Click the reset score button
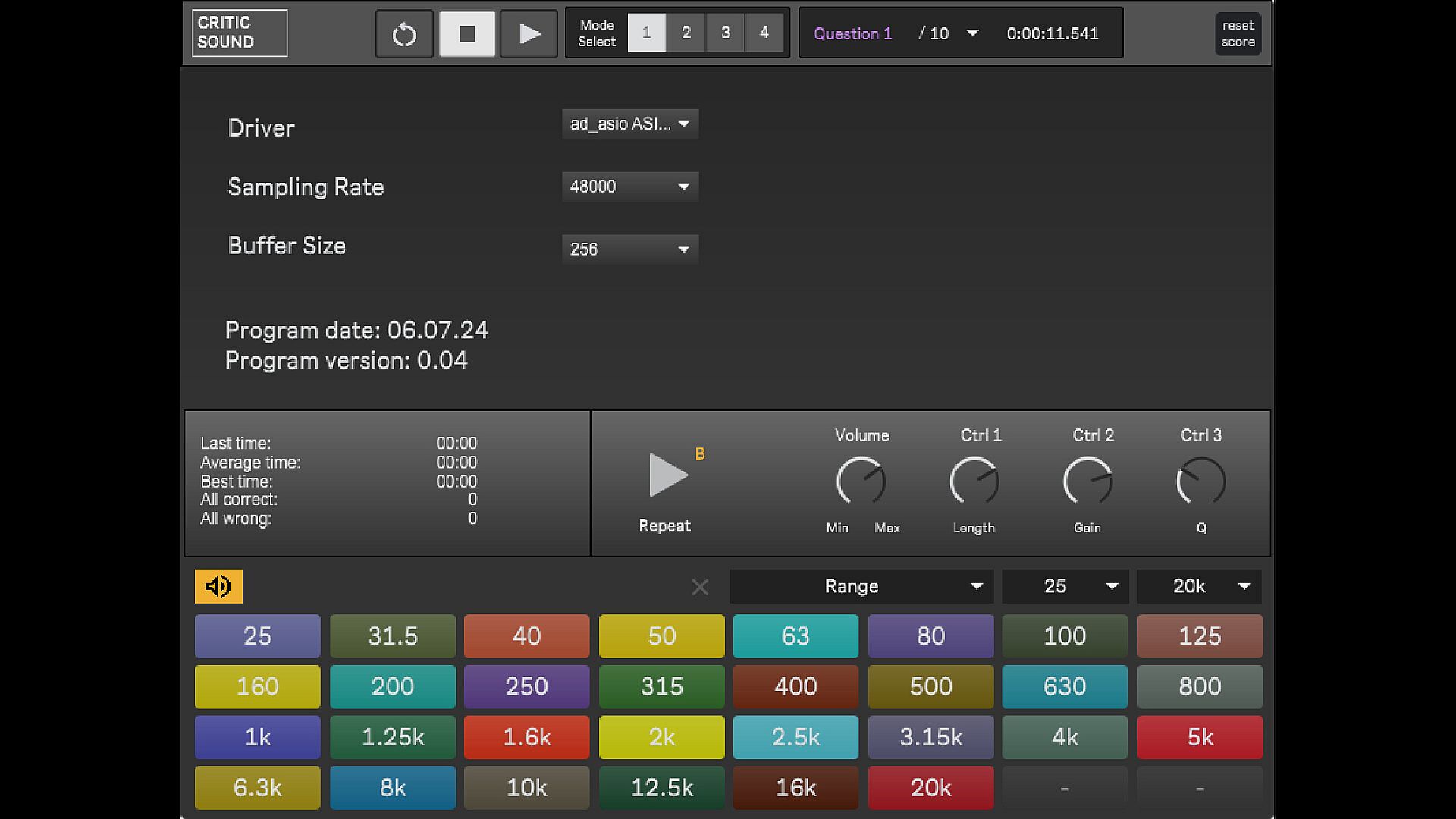 pos(1238,34)
